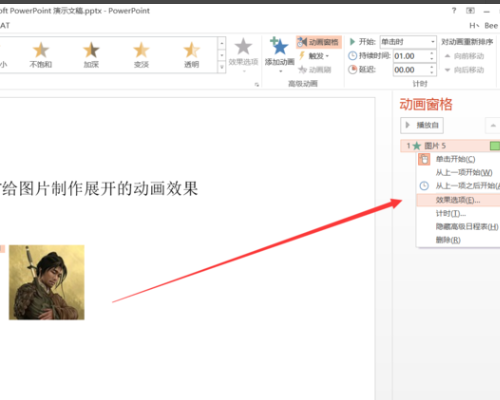This screenshot has width=500, height=400.
Task: Open the 效果选项 star button in ribbon
Action: [x=243, y=54]
